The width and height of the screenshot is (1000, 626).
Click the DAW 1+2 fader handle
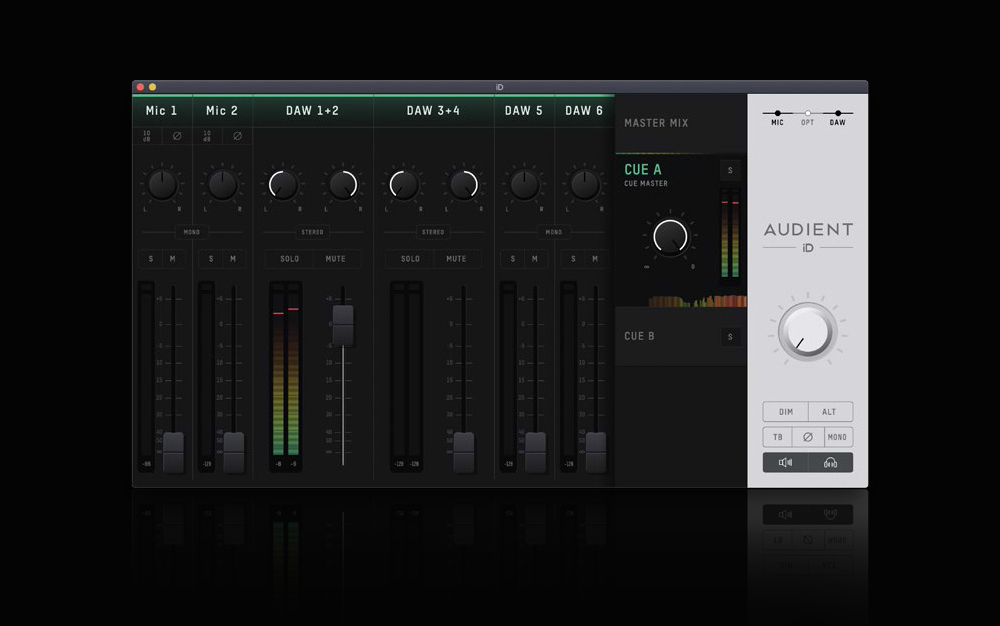pos(343,326)
